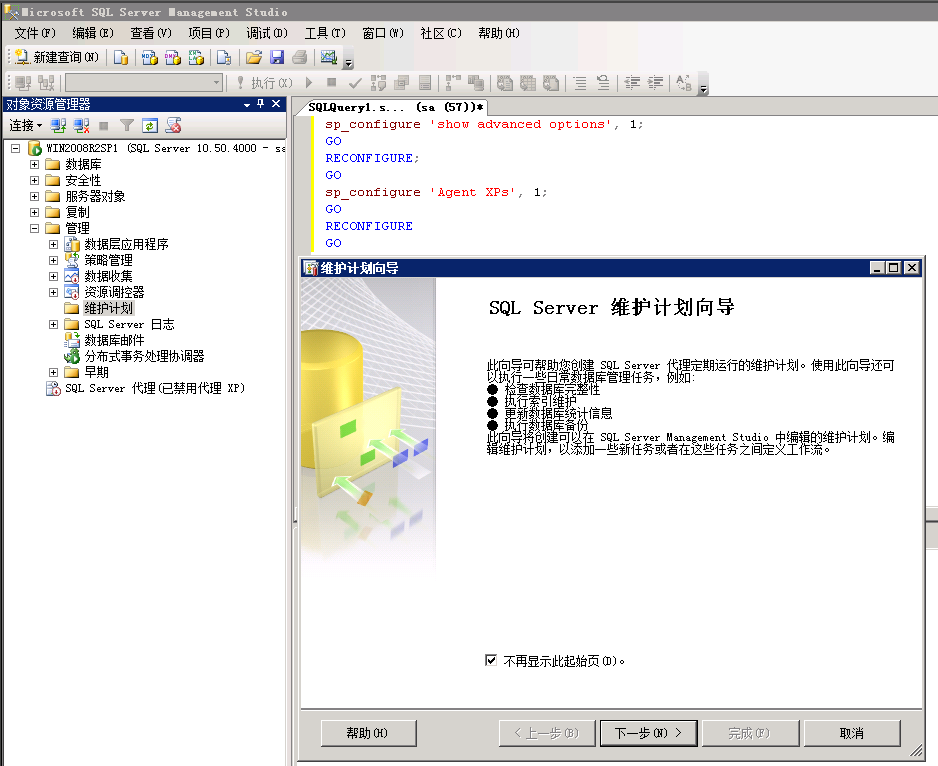Expand the SQL Server 日志 node

(53, 324)
